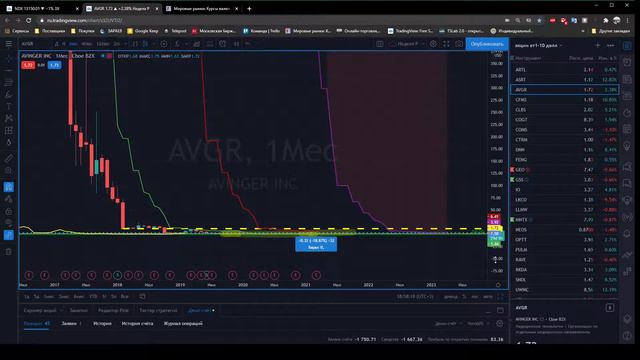Take a chart snapshot with camera icon

459,44
